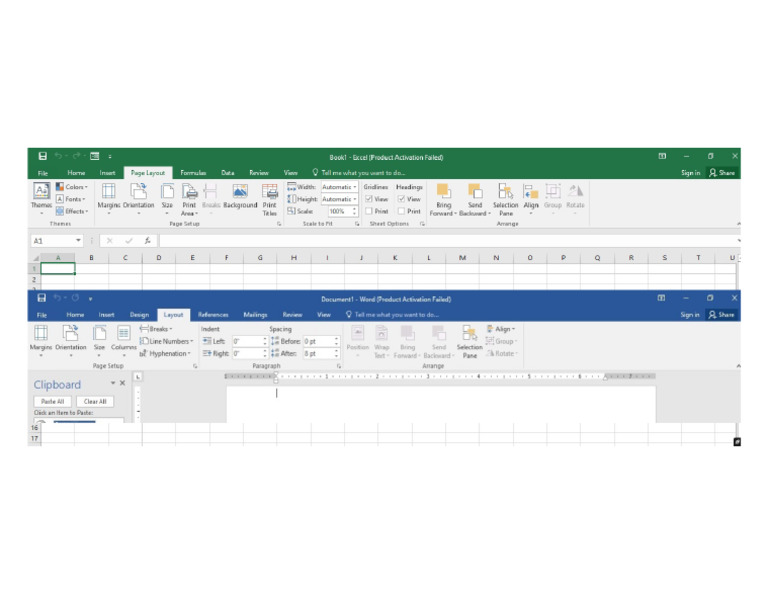Click Excel formula bar input
This screenshot has height=594, width=768.
coord(448,240)
